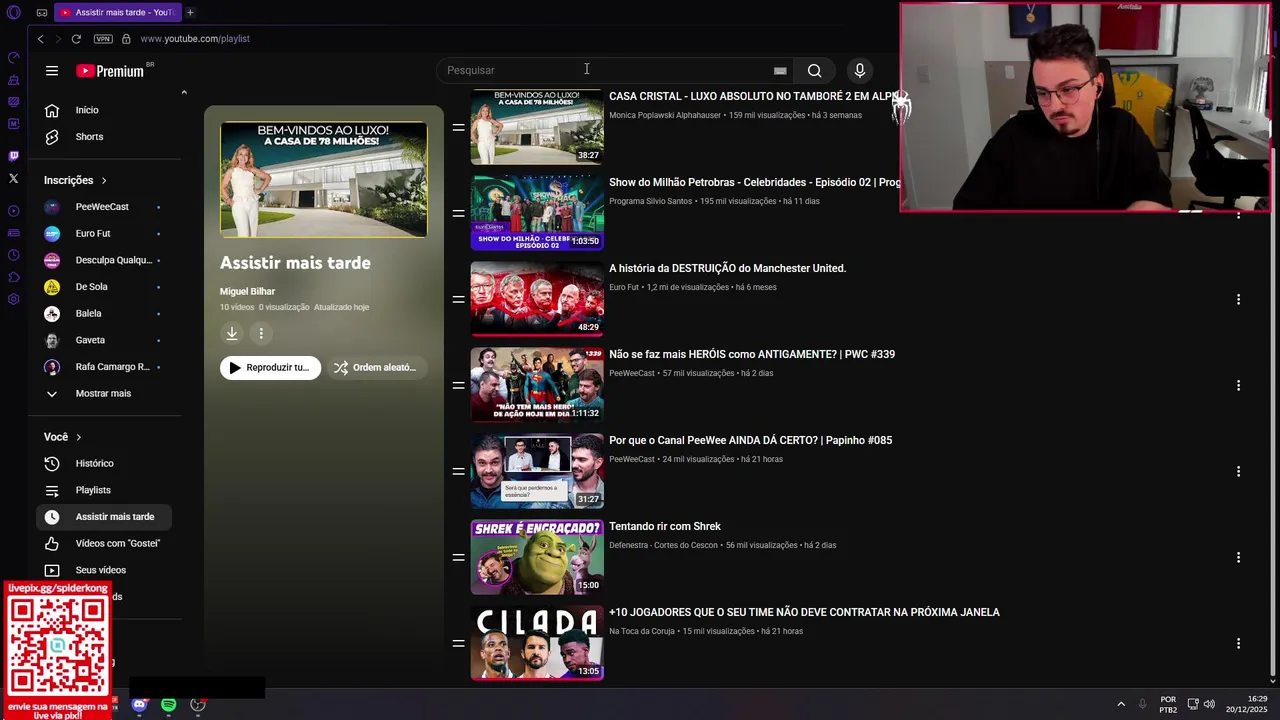Screen dimensions: 1280x720
Task: Grab the reorder handle of CASA CRISTAL video
Action: [x=458, y=127]
